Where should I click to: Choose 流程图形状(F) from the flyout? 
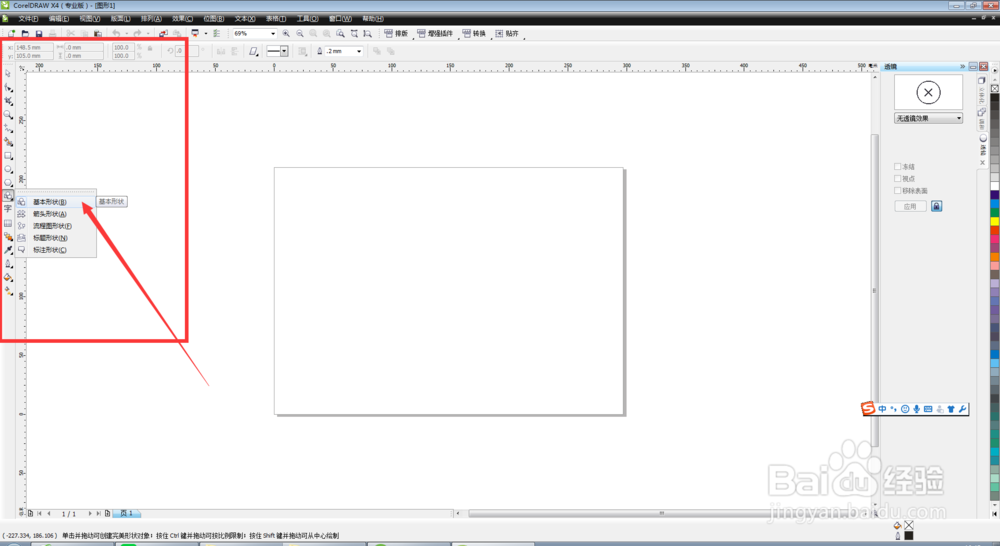coord(55,226)
